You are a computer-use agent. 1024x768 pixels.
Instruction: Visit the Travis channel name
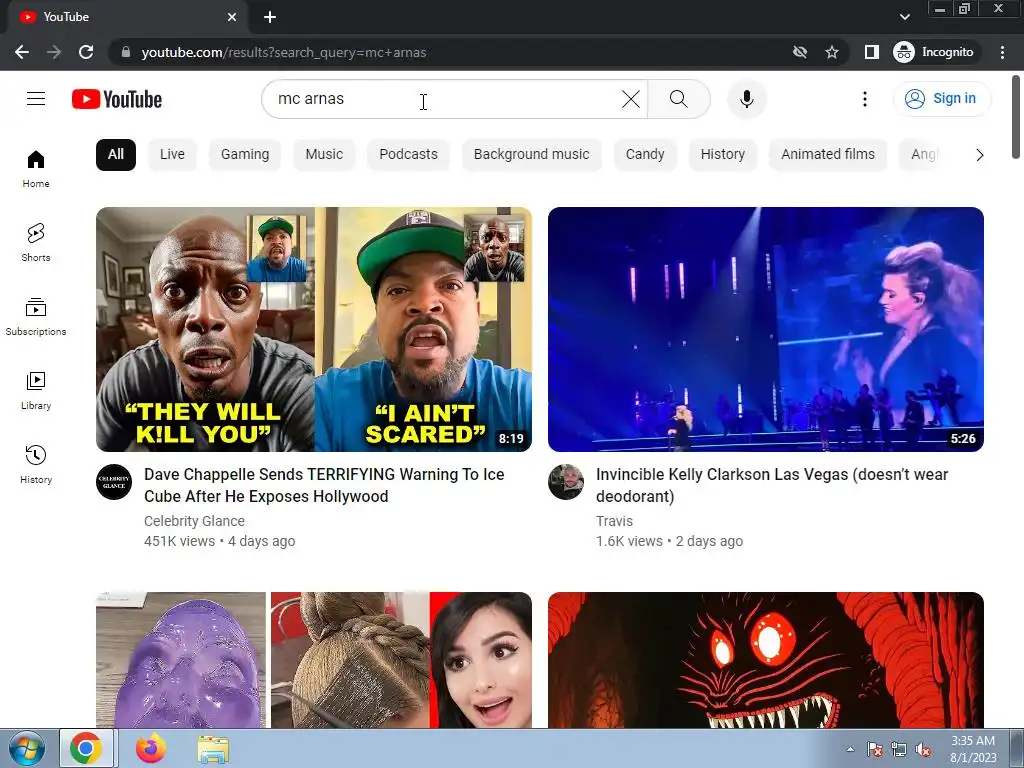[615, 521]
